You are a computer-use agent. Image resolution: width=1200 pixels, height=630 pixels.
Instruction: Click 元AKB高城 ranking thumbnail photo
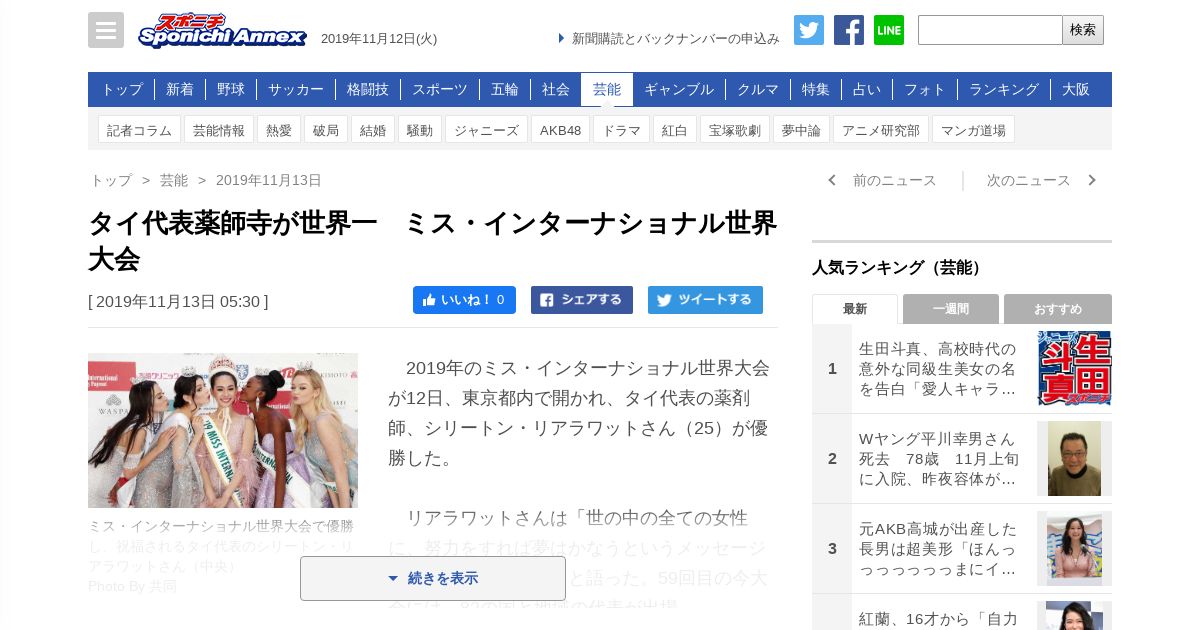click(x=1074, y=549)
